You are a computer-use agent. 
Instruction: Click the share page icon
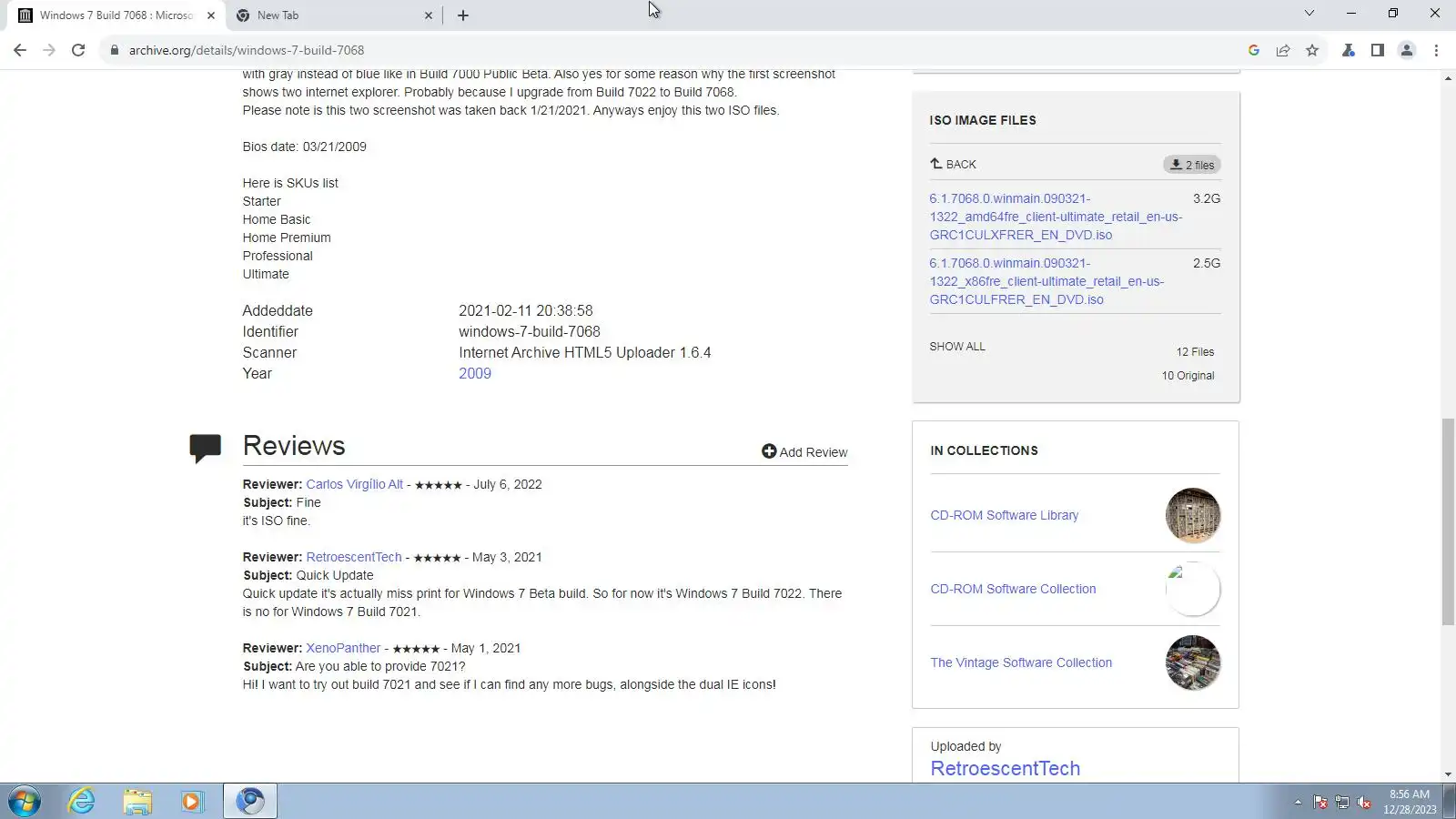(1283, 50)
